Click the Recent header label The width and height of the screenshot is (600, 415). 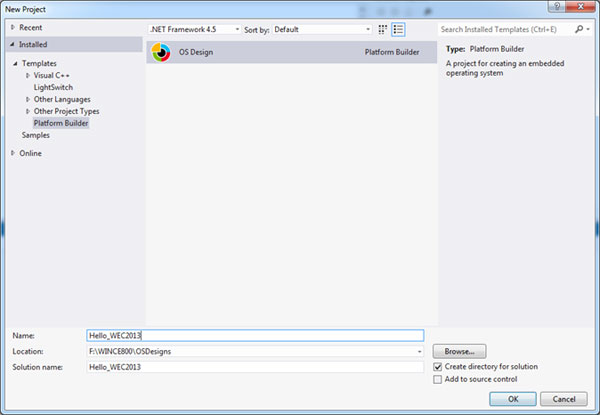click(31, 28)
